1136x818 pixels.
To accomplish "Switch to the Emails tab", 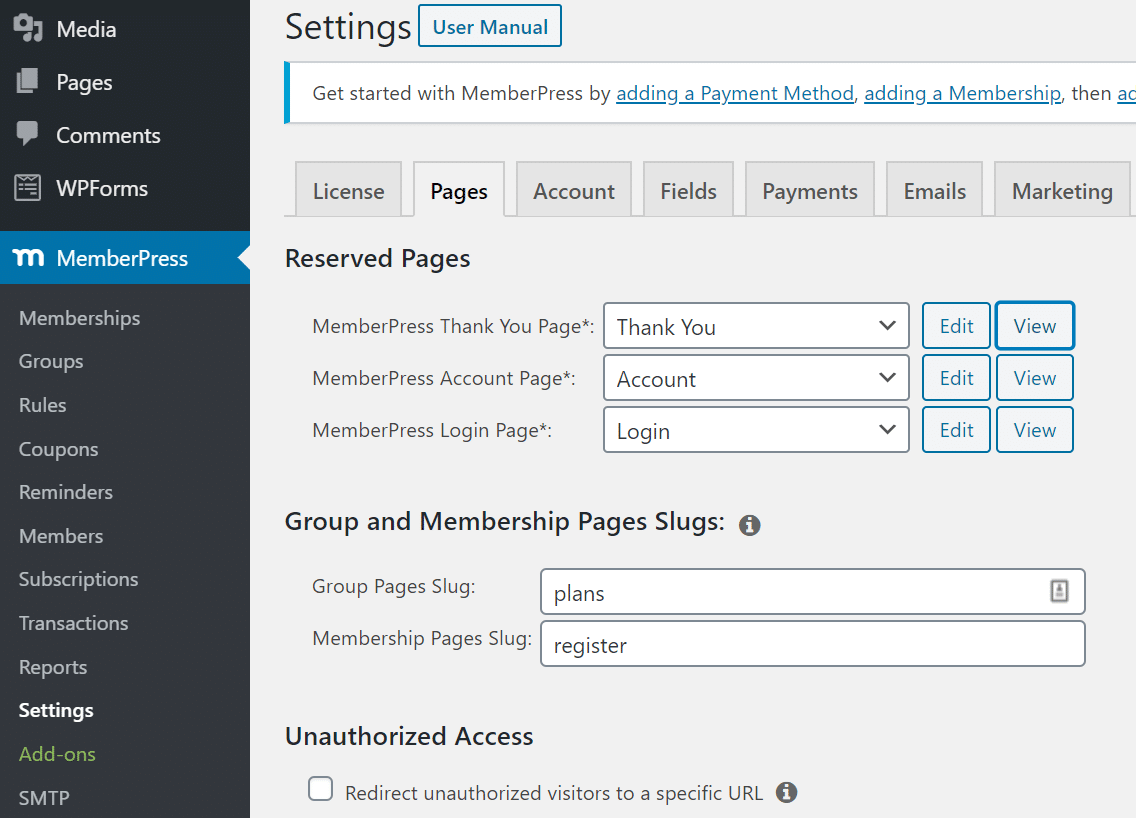I will point(934,191).
